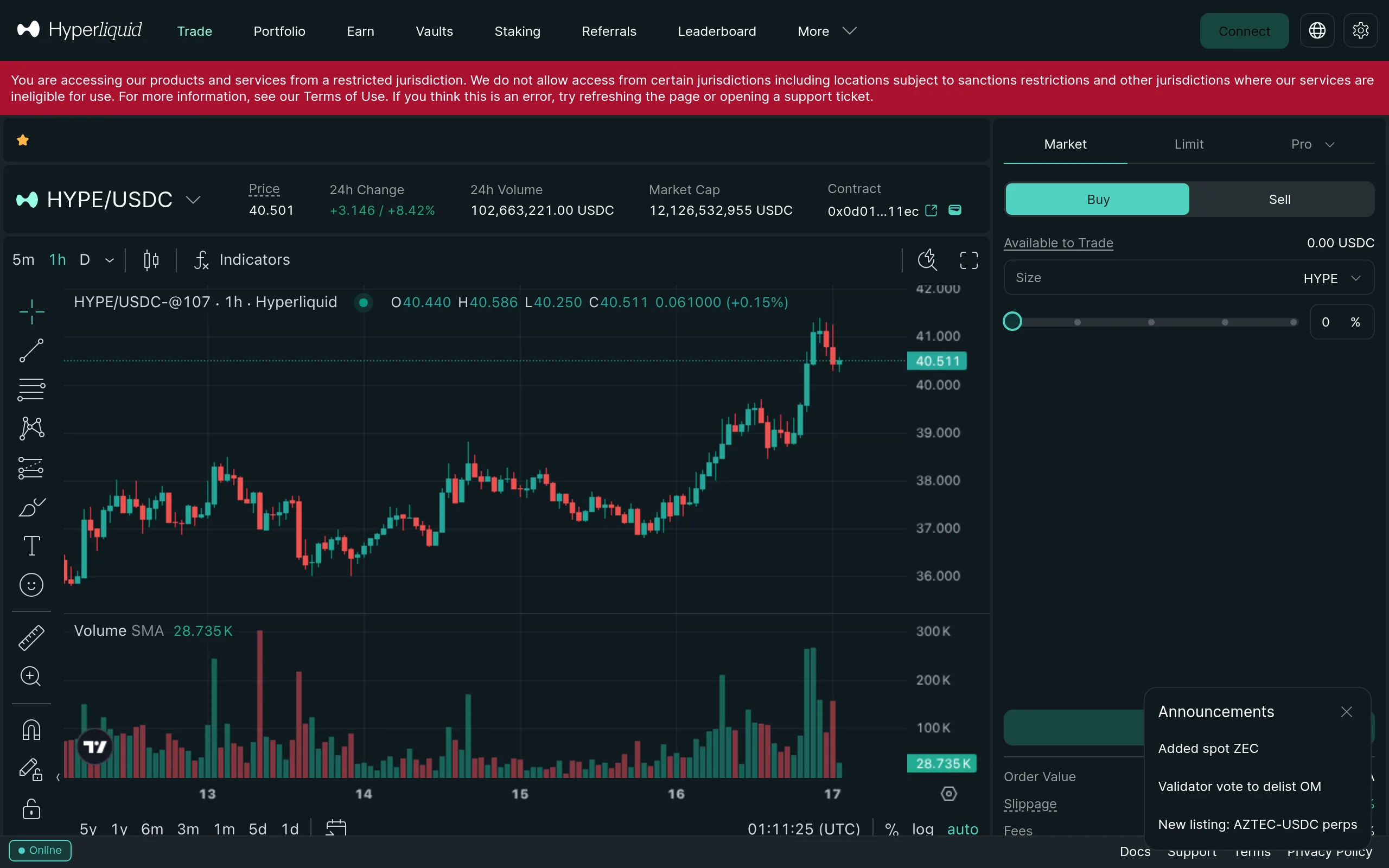The width and height of the screenshot is (1389, 868).
Task: Open the Vaults nav item
Action: point(435,31)
